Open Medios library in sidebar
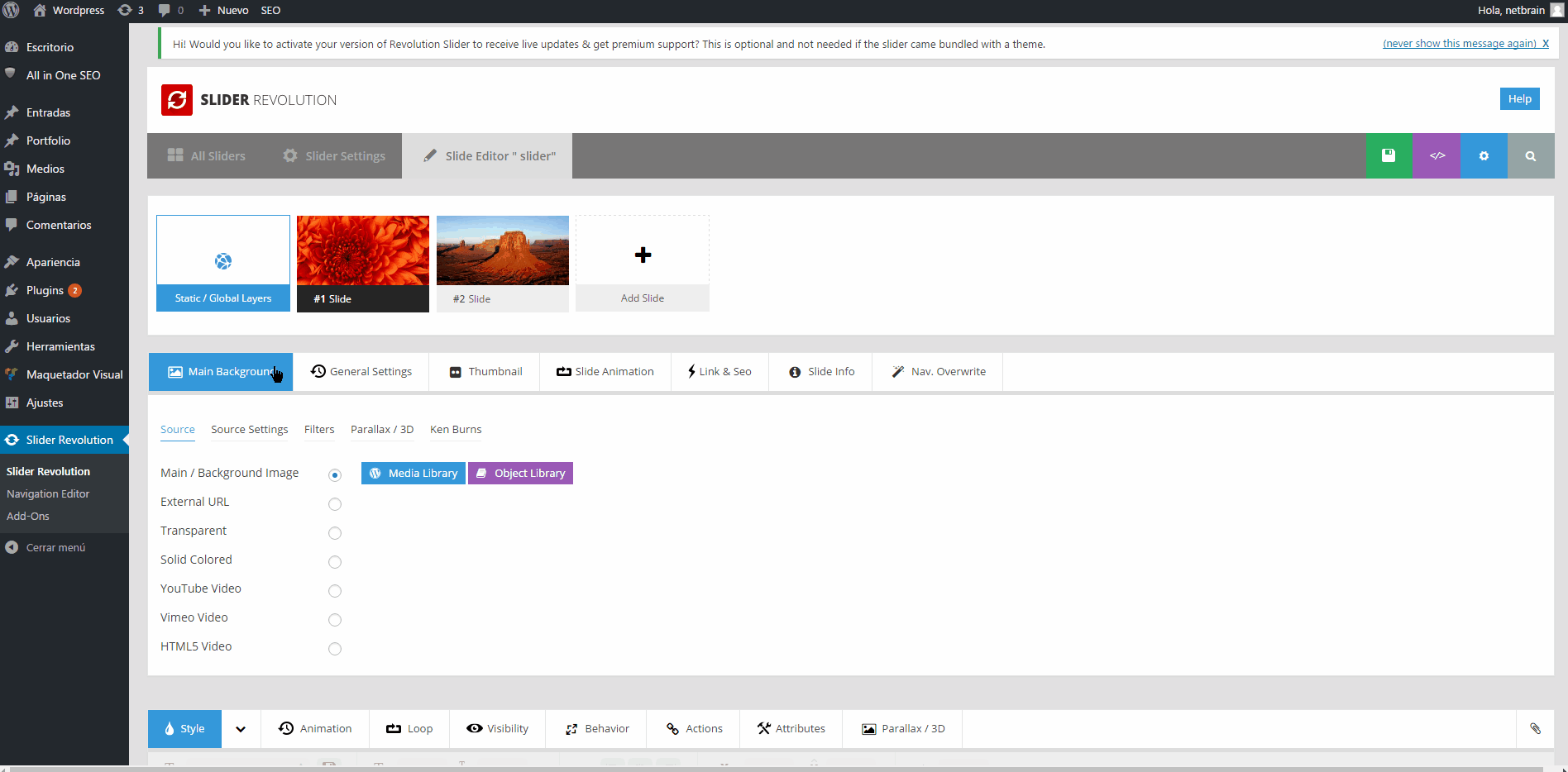1568x772 pixels. (45, 169)
